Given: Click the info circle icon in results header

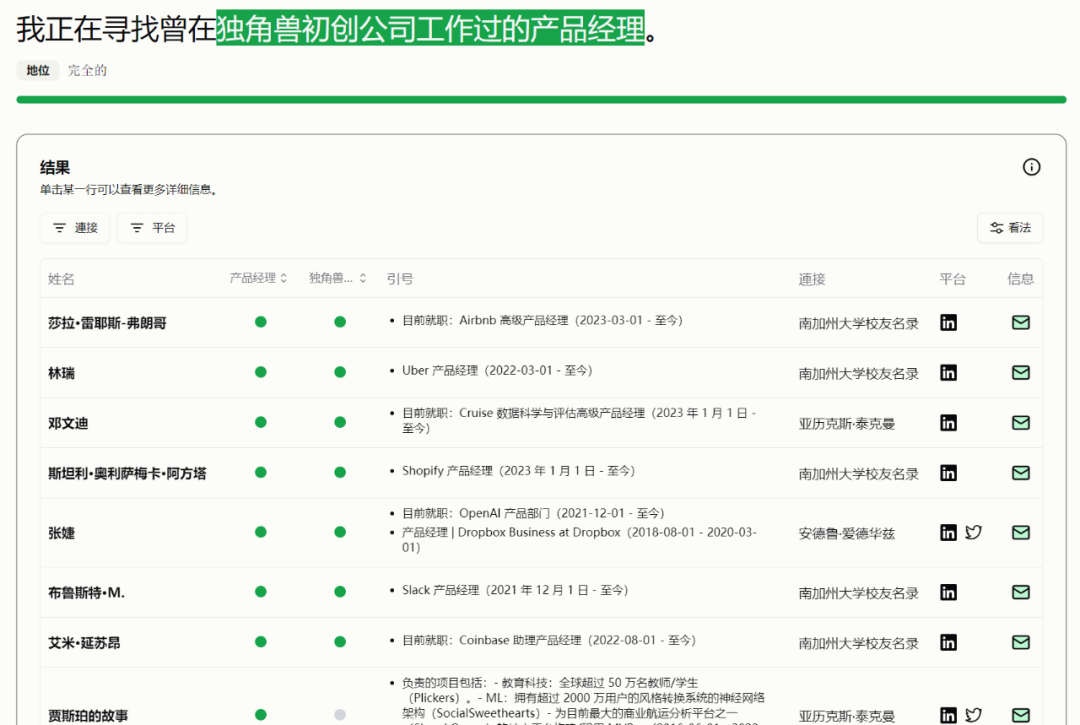Looking at the screenshot, I should (1031, 167).
